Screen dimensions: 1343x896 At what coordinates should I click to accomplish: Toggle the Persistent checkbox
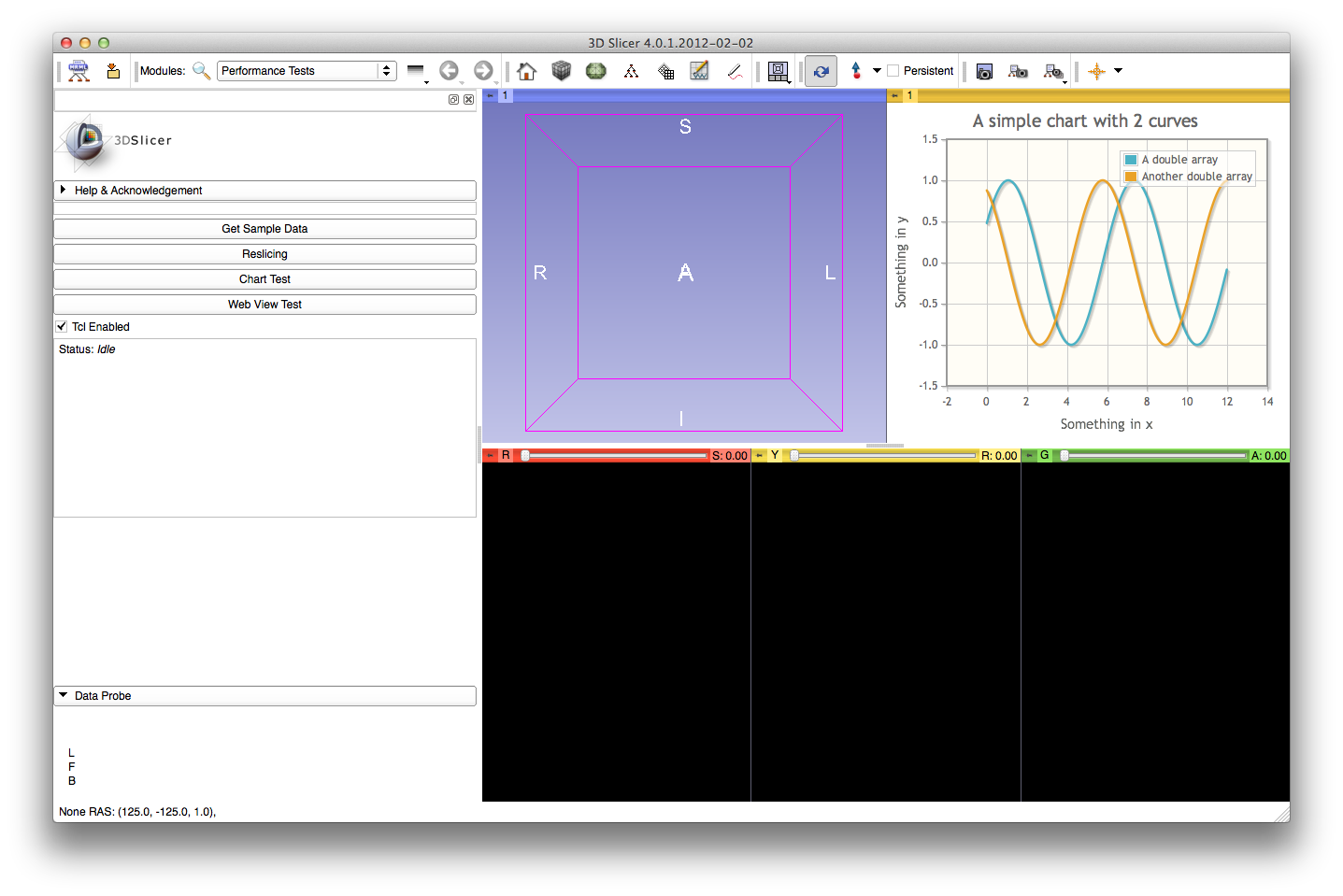pyautogui.click(x=893, y=71)
